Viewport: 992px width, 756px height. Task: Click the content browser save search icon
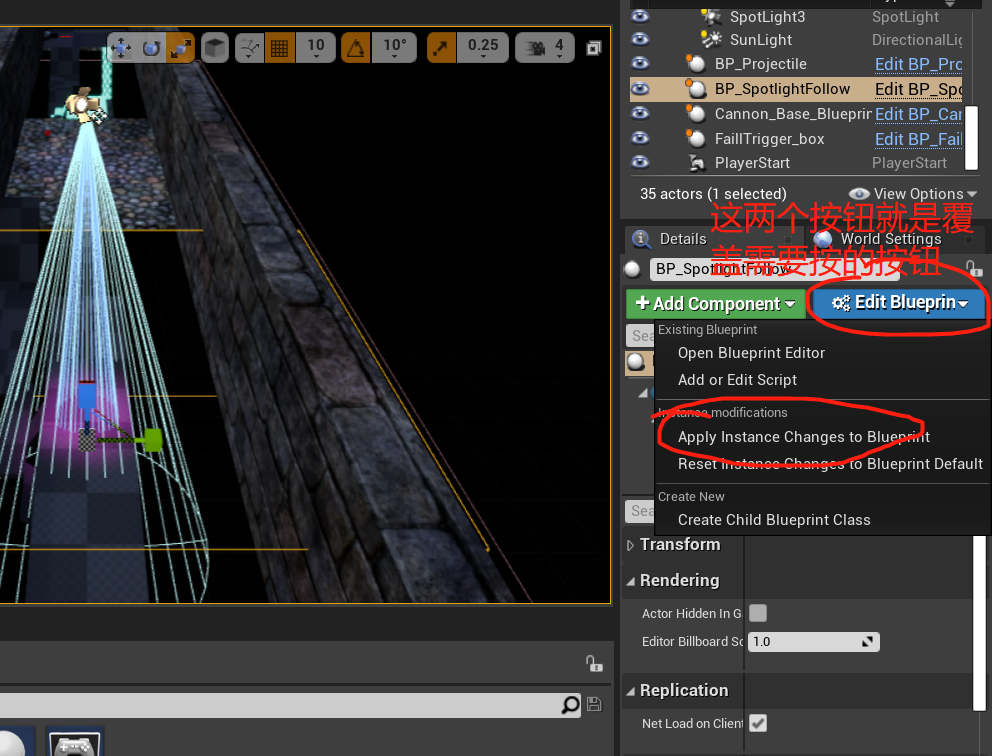[594, 704]
